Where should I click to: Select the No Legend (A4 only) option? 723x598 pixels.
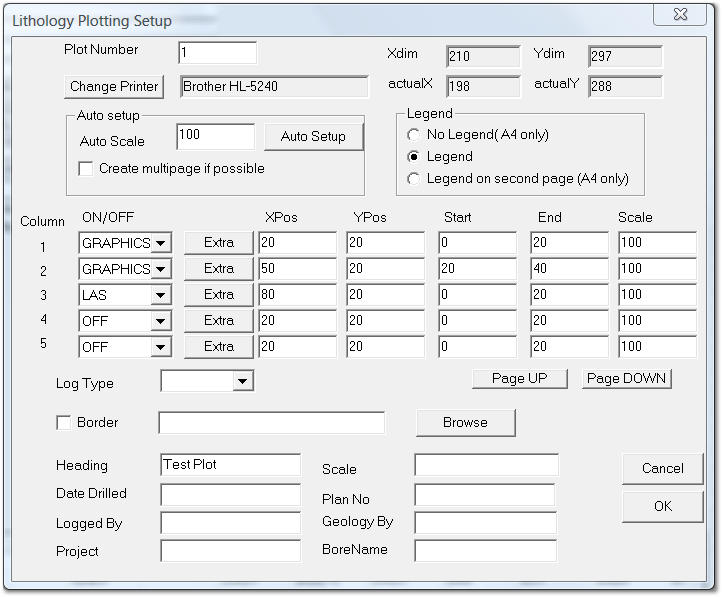pos(414,134)
